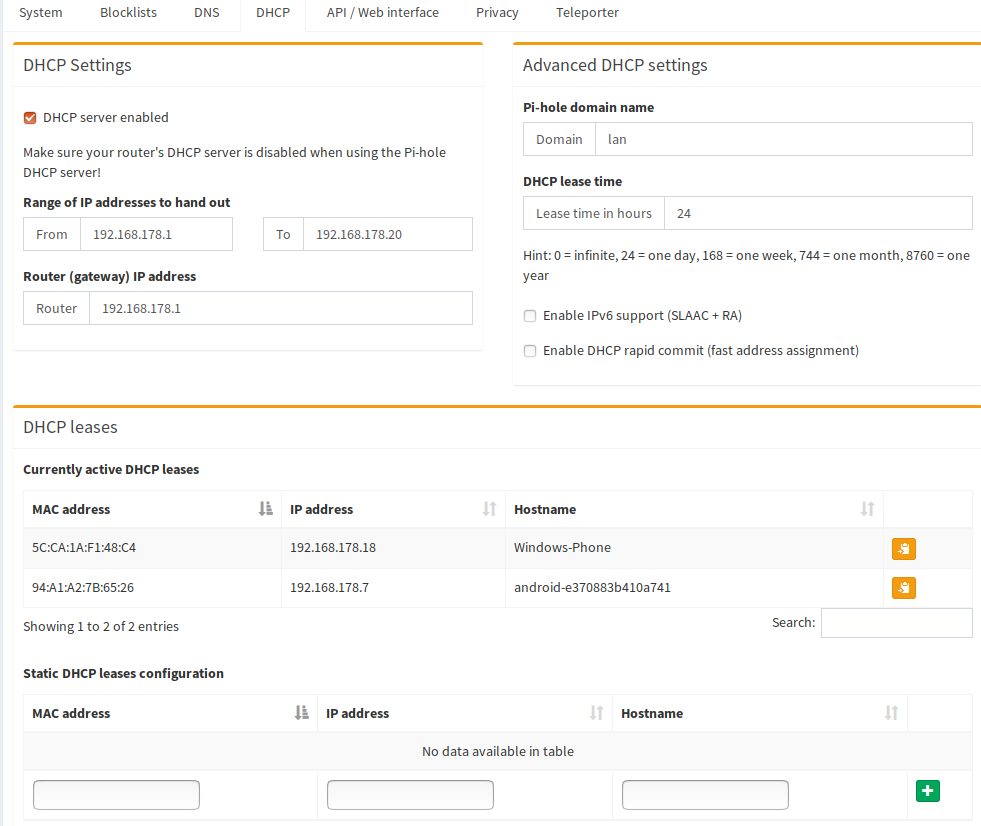This screenshot has width=981, height=826.
Task: Click the lease Search input box
Action: tap(896, 623)
